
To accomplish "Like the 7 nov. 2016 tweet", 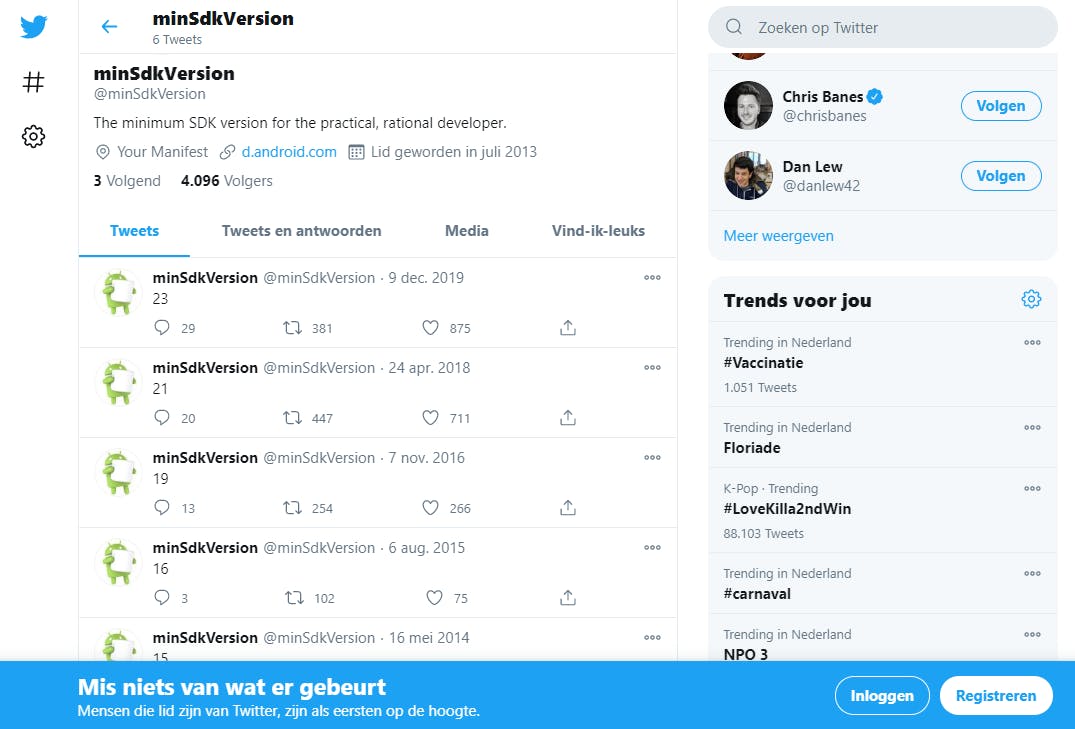I will (x=431, y=508).
